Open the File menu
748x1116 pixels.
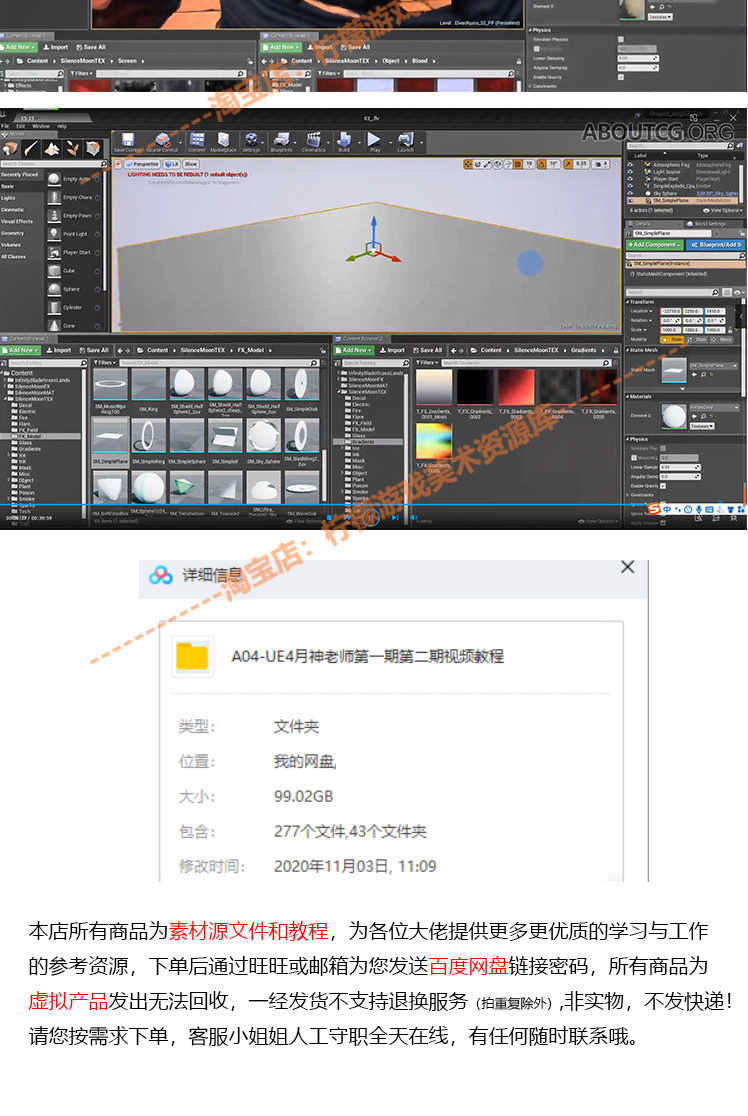tap(6, 126)
